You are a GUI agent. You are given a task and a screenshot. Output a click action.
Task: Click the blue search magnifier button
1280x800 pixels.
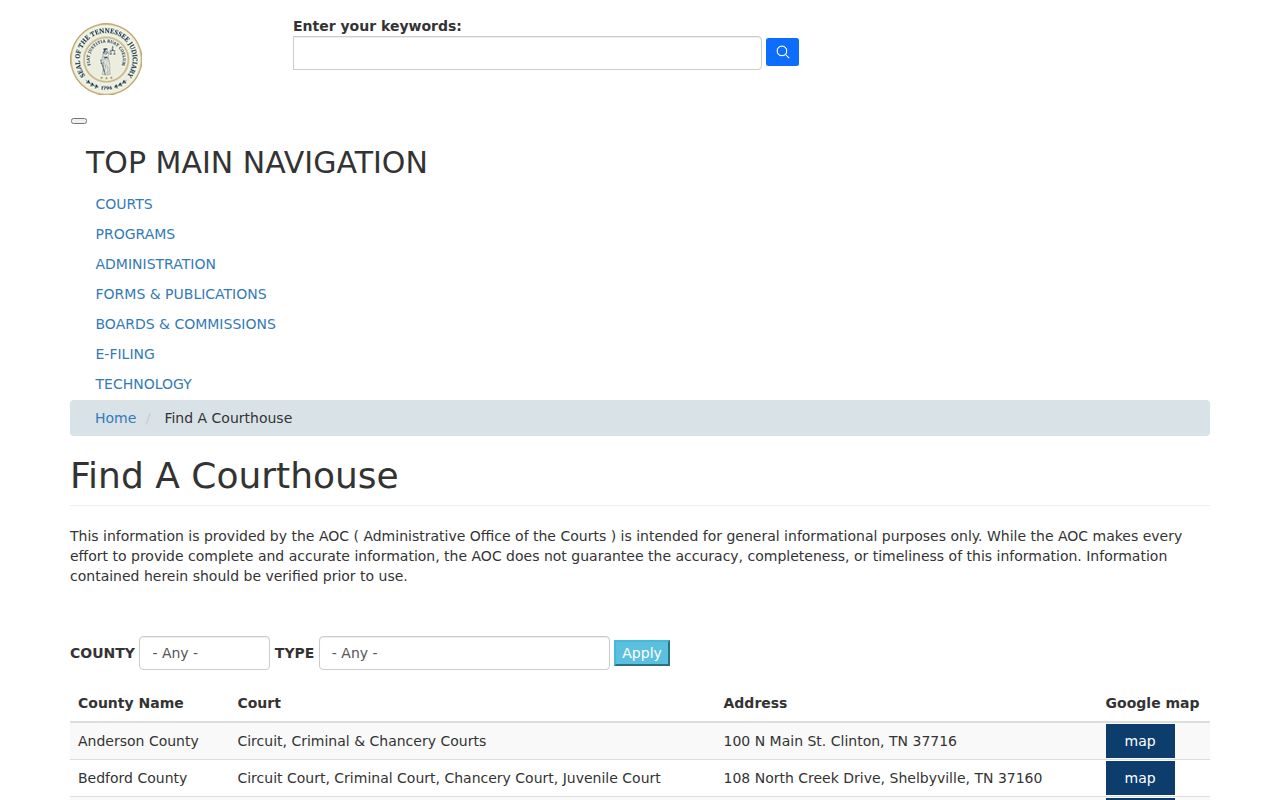(782, 53)
